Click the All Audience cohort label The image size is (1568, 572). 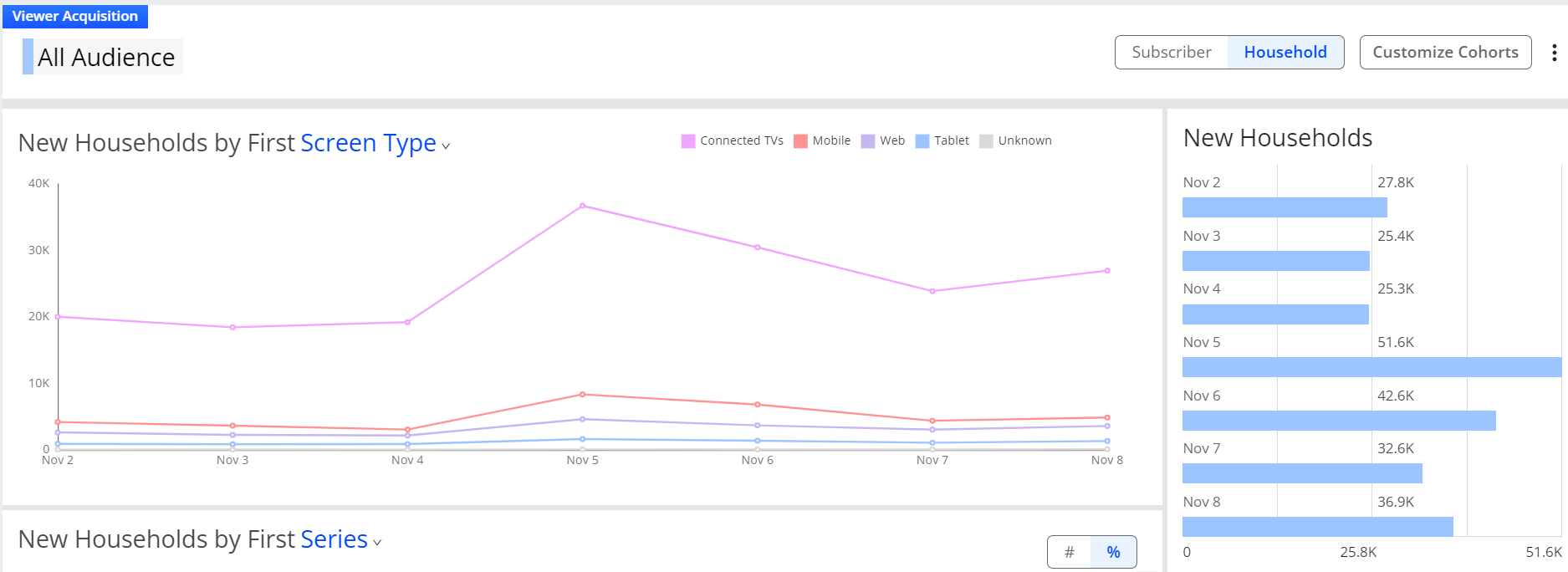pyautogui.click(x=106, y=57)
